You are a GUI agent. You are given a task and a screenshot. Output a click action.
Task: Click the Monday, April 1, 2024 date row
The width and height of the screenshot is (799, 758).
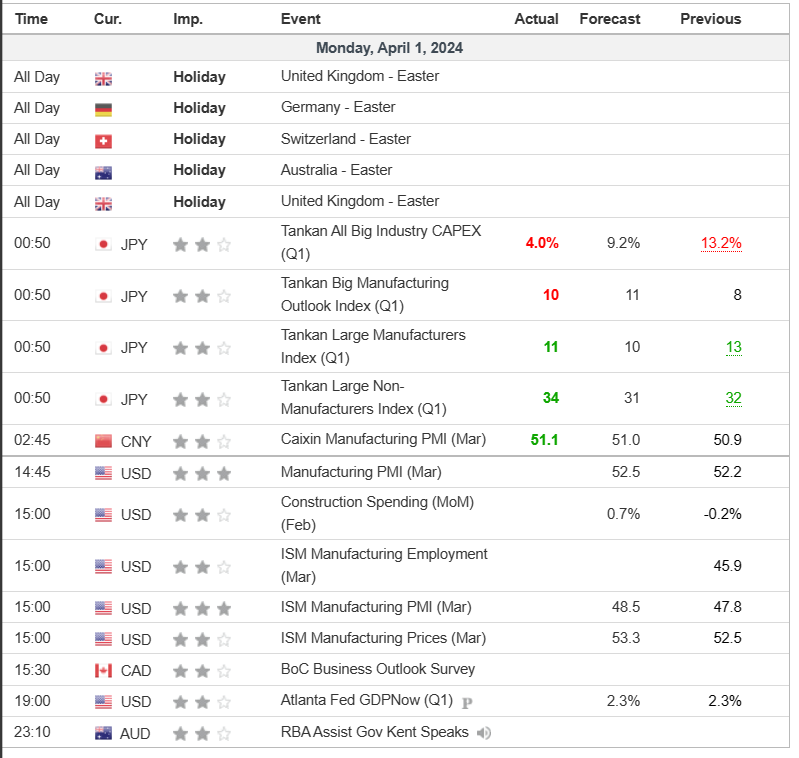tap(389, 48)
